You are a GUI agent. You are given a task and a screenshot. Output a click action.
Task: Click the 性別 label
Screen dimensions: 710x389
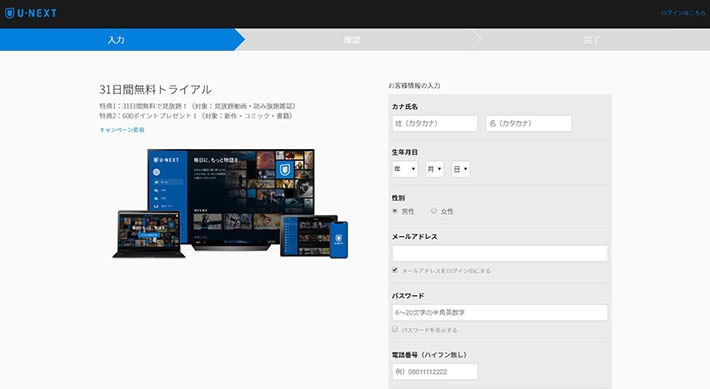coord(398,198)
